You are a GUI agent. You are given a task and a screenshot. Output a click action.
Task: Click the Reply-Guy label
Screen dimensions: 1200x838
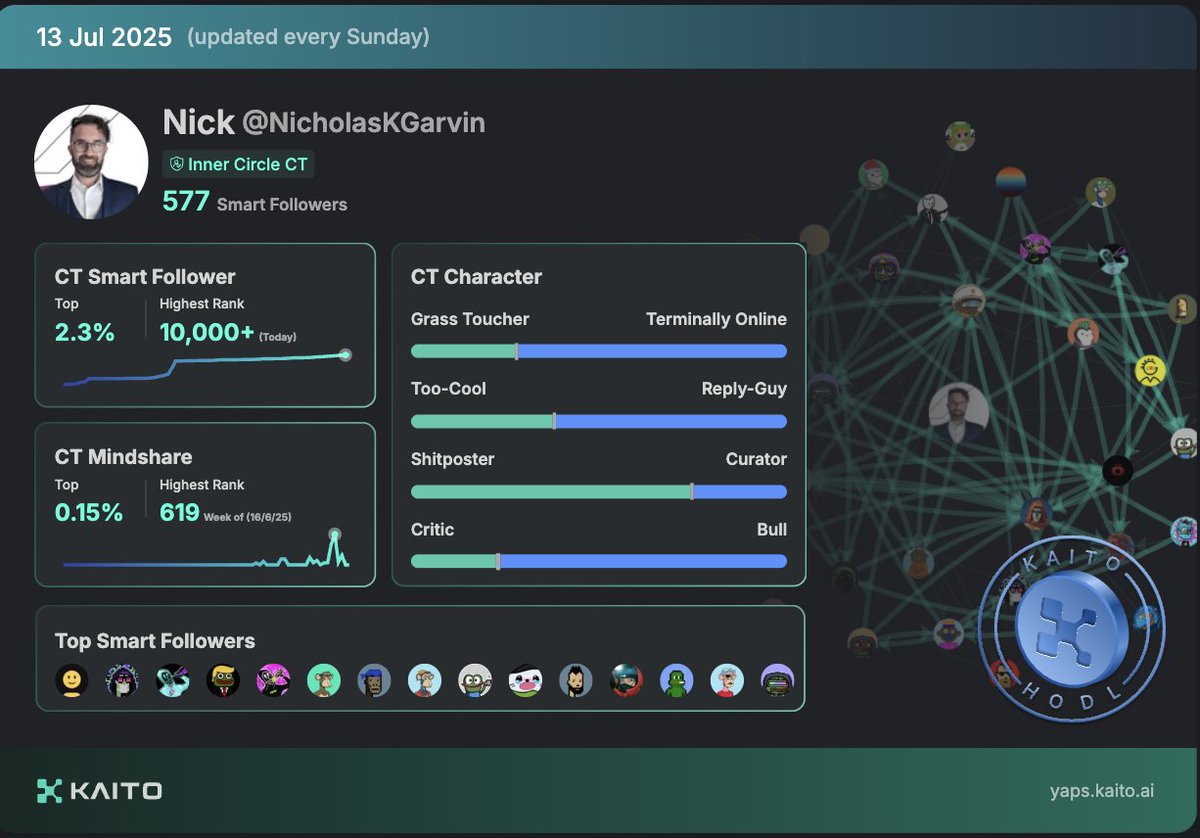coord(744,388)
